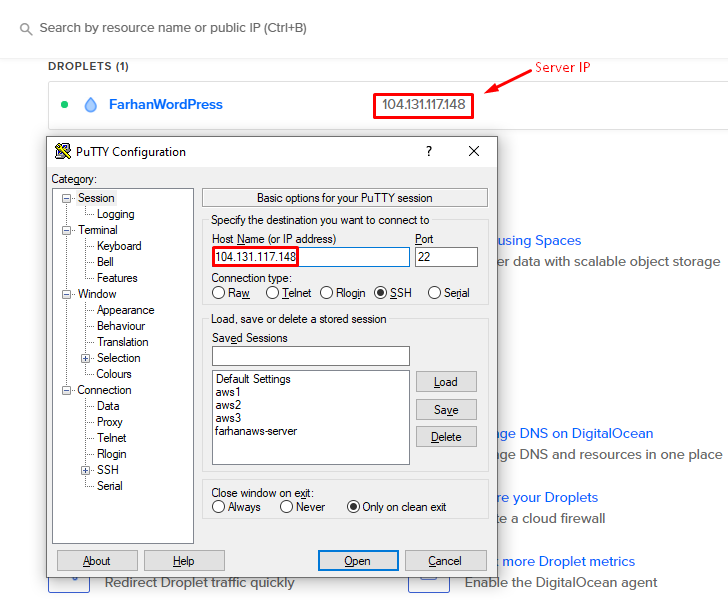Open the Data category under Connection
The width and height of the screenshot is (728, 606).
click(x=108, y=406)
